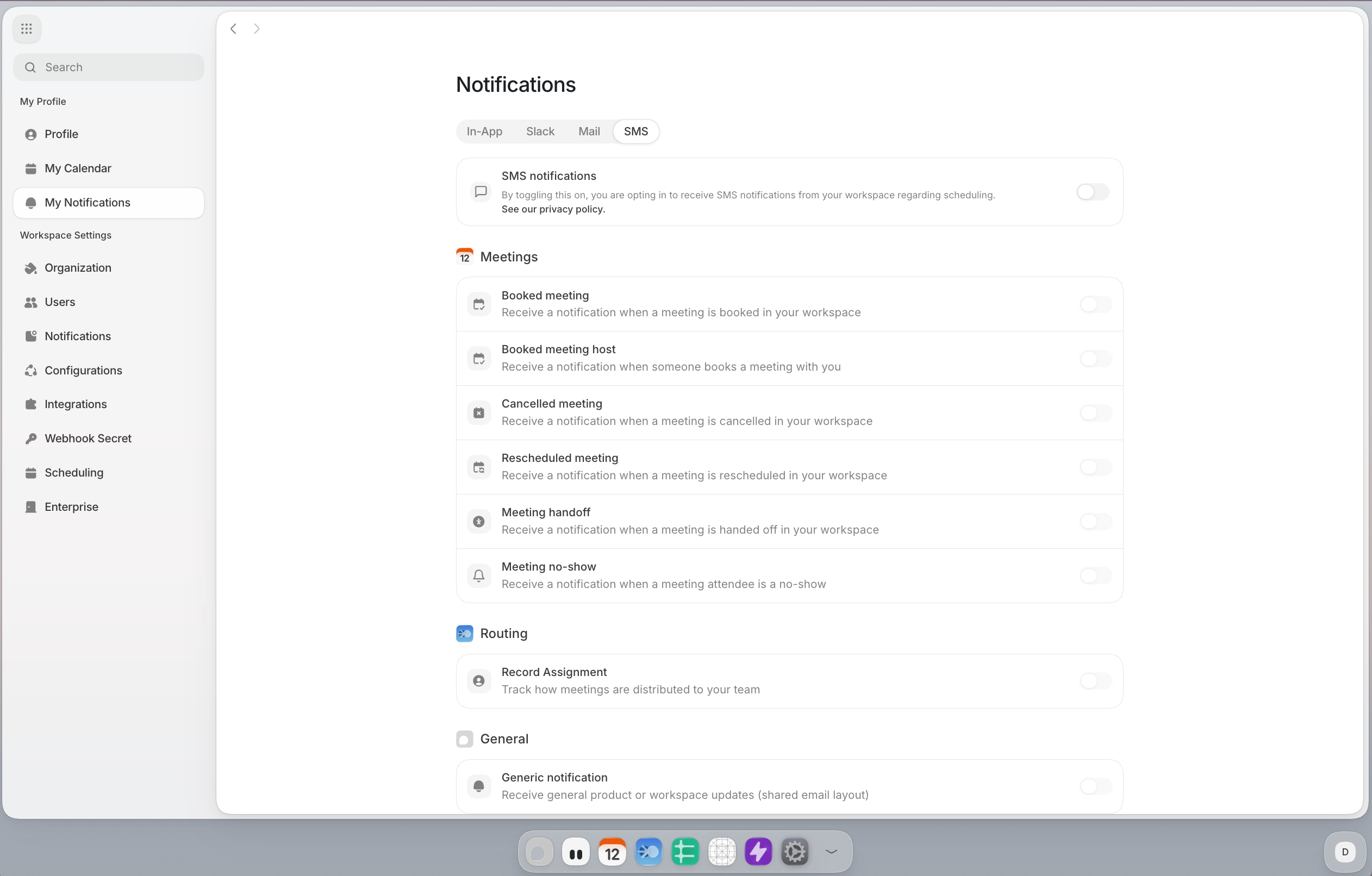Click the Rescheduled meeting row icon
Image resolution: width=1372 pixels, height=876 pixels.
pyautogui.click(x=479, y=467)
